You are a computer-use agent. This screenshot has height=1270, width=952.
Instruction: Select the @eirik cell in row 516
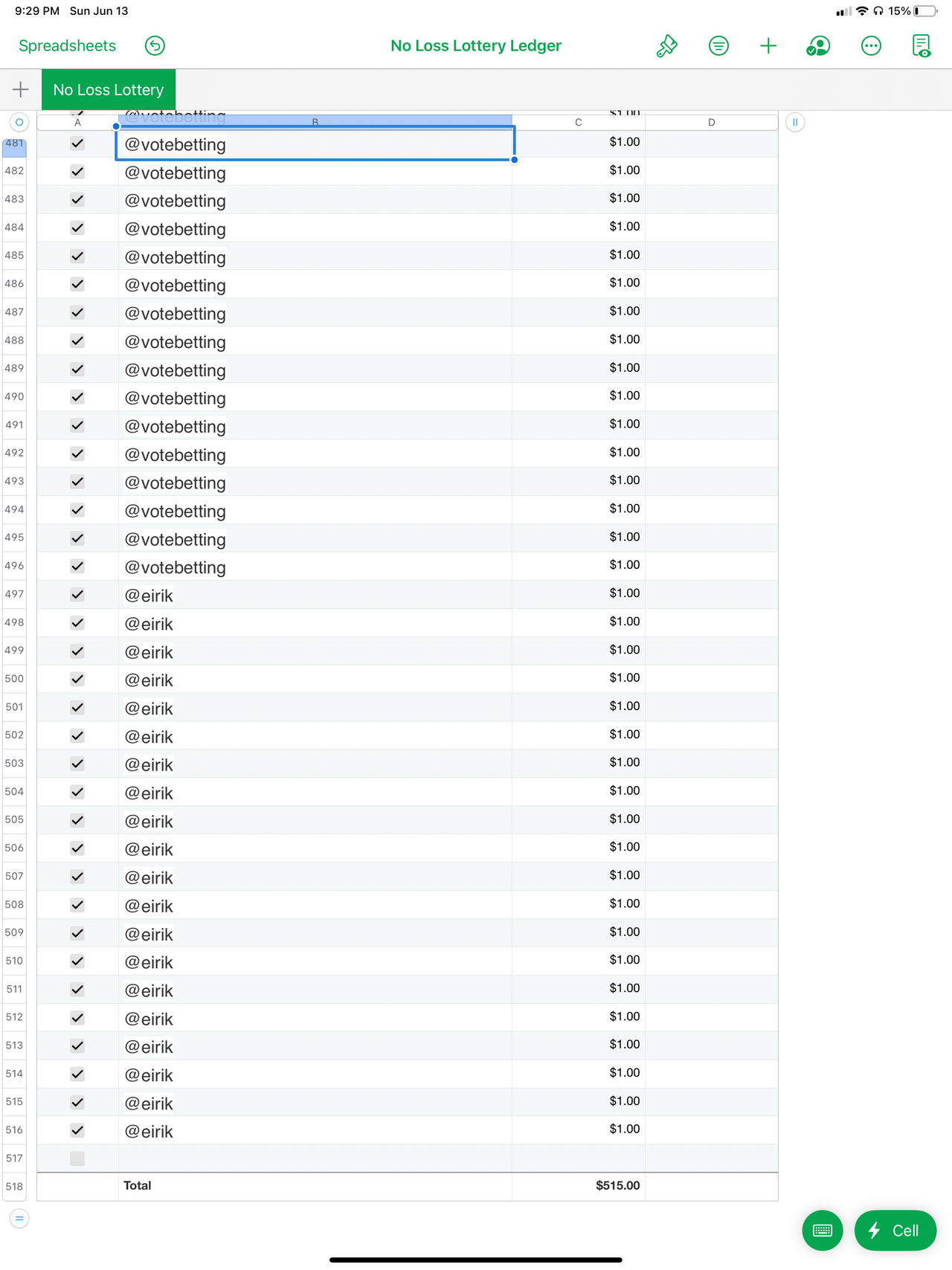(315, 1130)
